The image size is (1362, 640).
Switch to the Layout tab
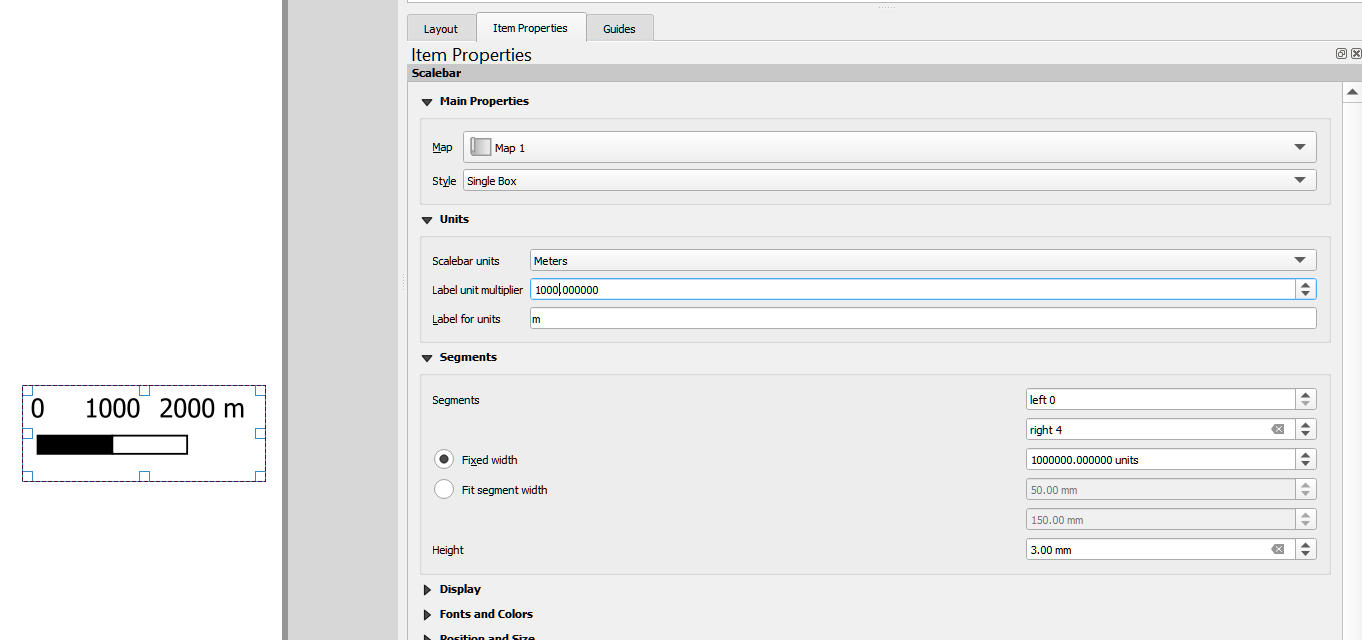coord(441,28)
